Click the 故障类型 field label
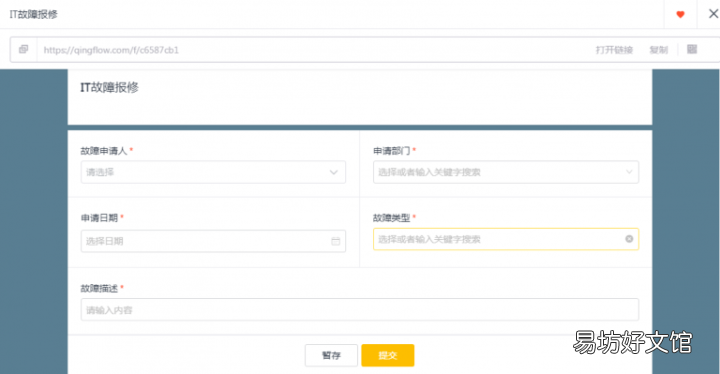Screen dimensions: 720x374 pyautogui.click(x=391, y=218)
